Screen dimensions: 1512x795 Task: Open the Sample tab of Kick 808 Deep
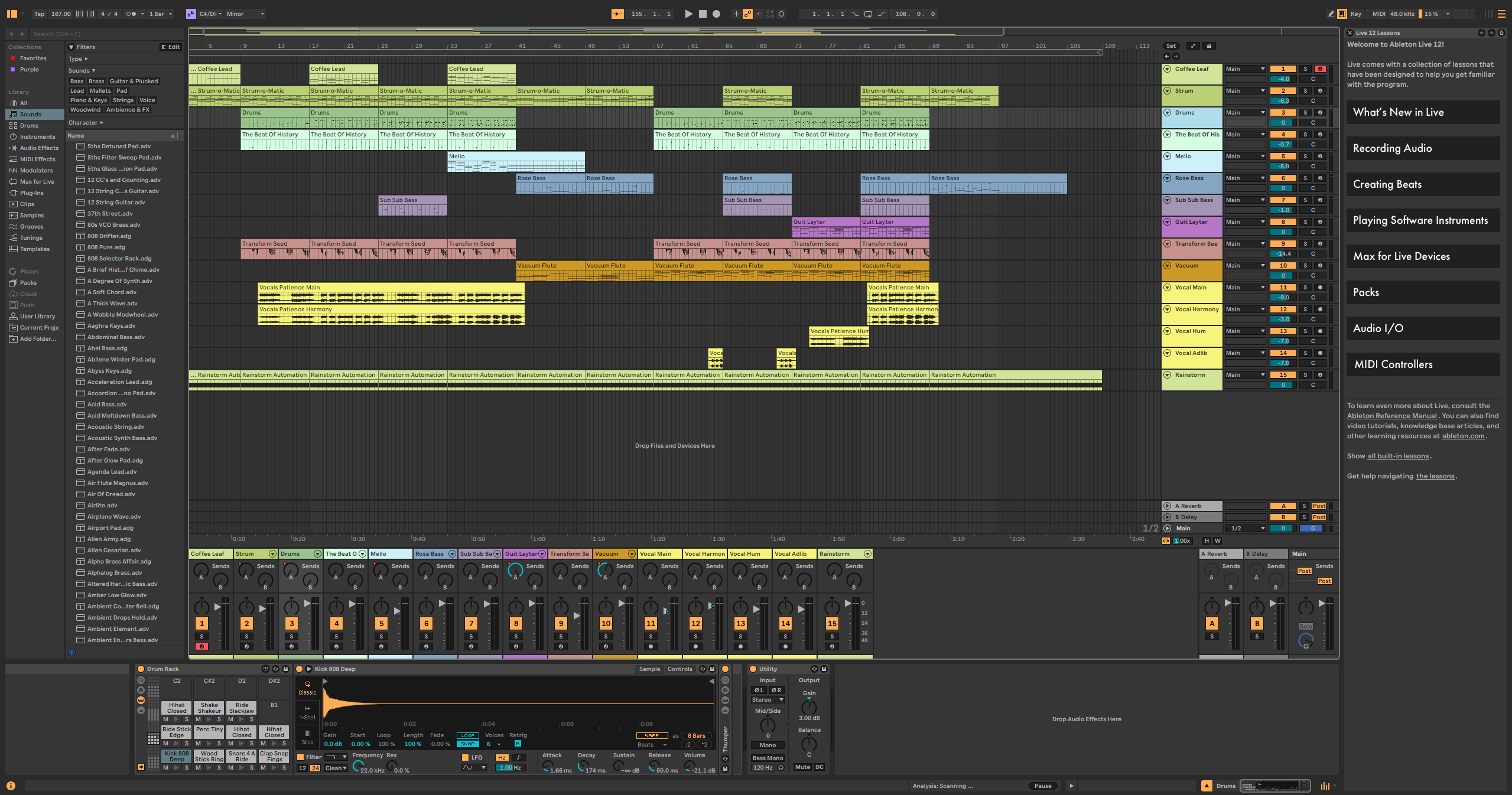(x=649, y=669)
